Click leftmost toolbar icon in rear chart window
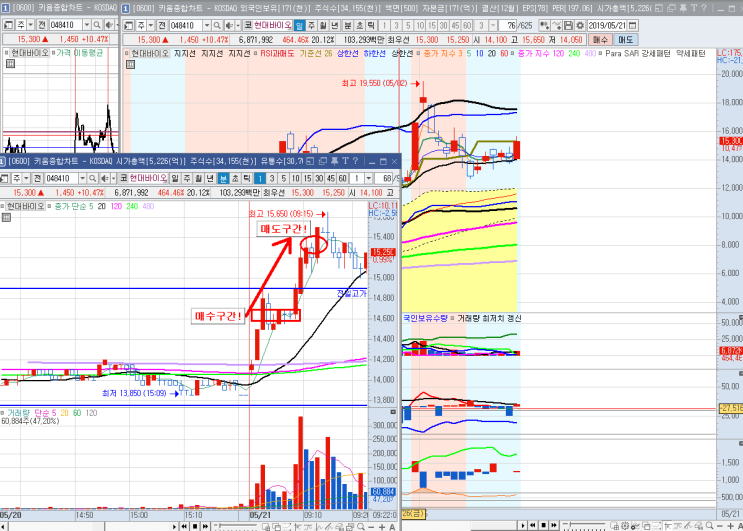Image resolution: width=743 pixels, height=531 pixels. coord(128,25)
